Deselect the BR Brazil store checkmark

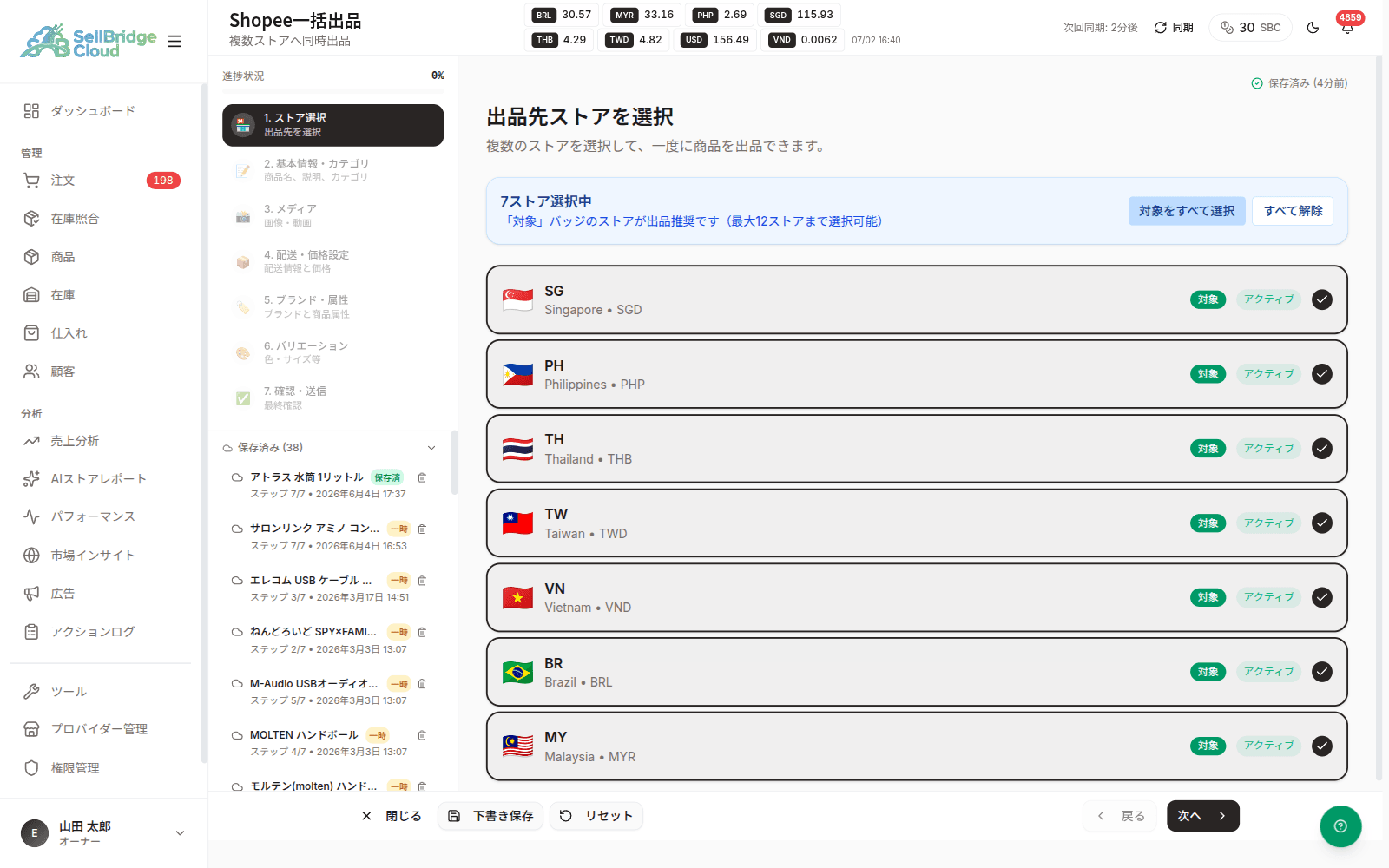(1322, 672)
